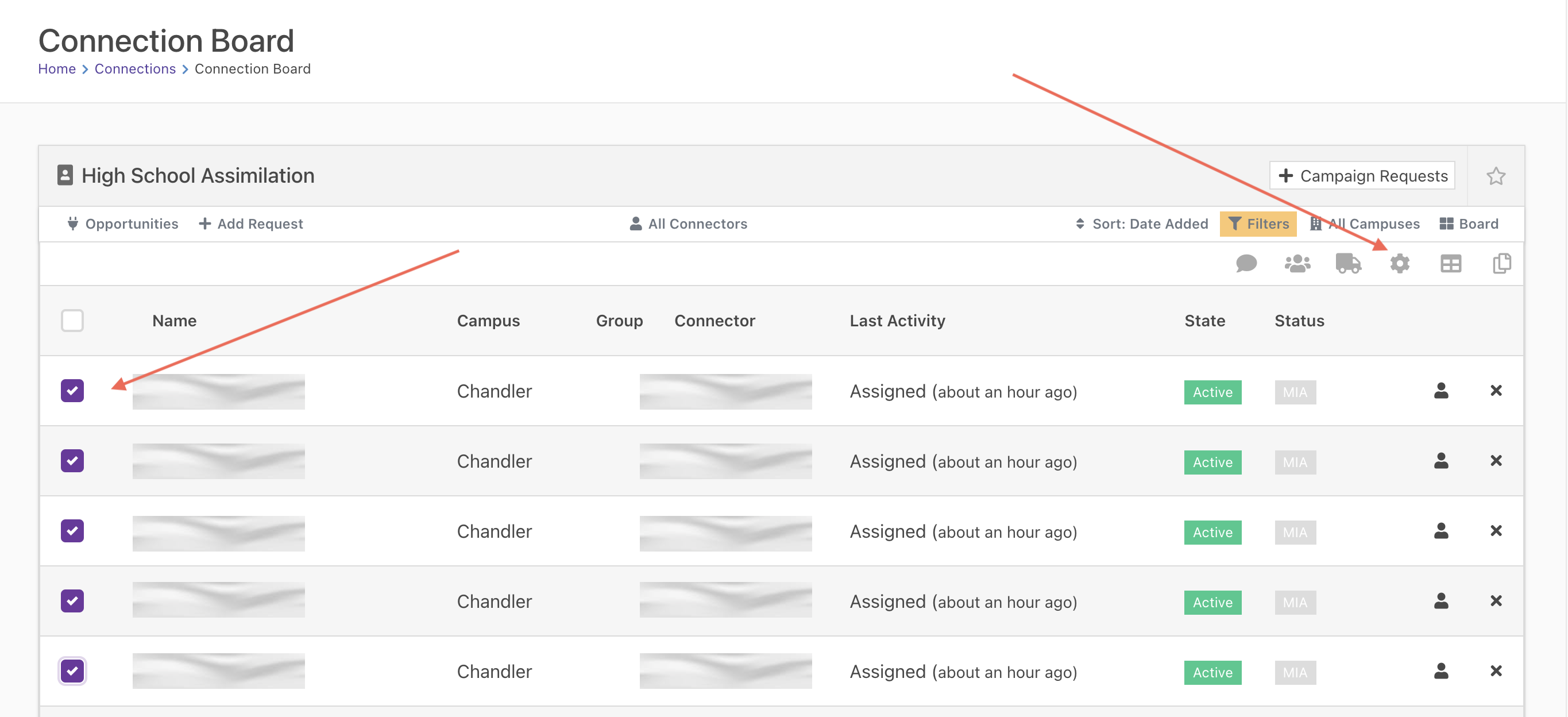
Task: Click the MIA status badge in first row
Action: [x=1295, y=392]
